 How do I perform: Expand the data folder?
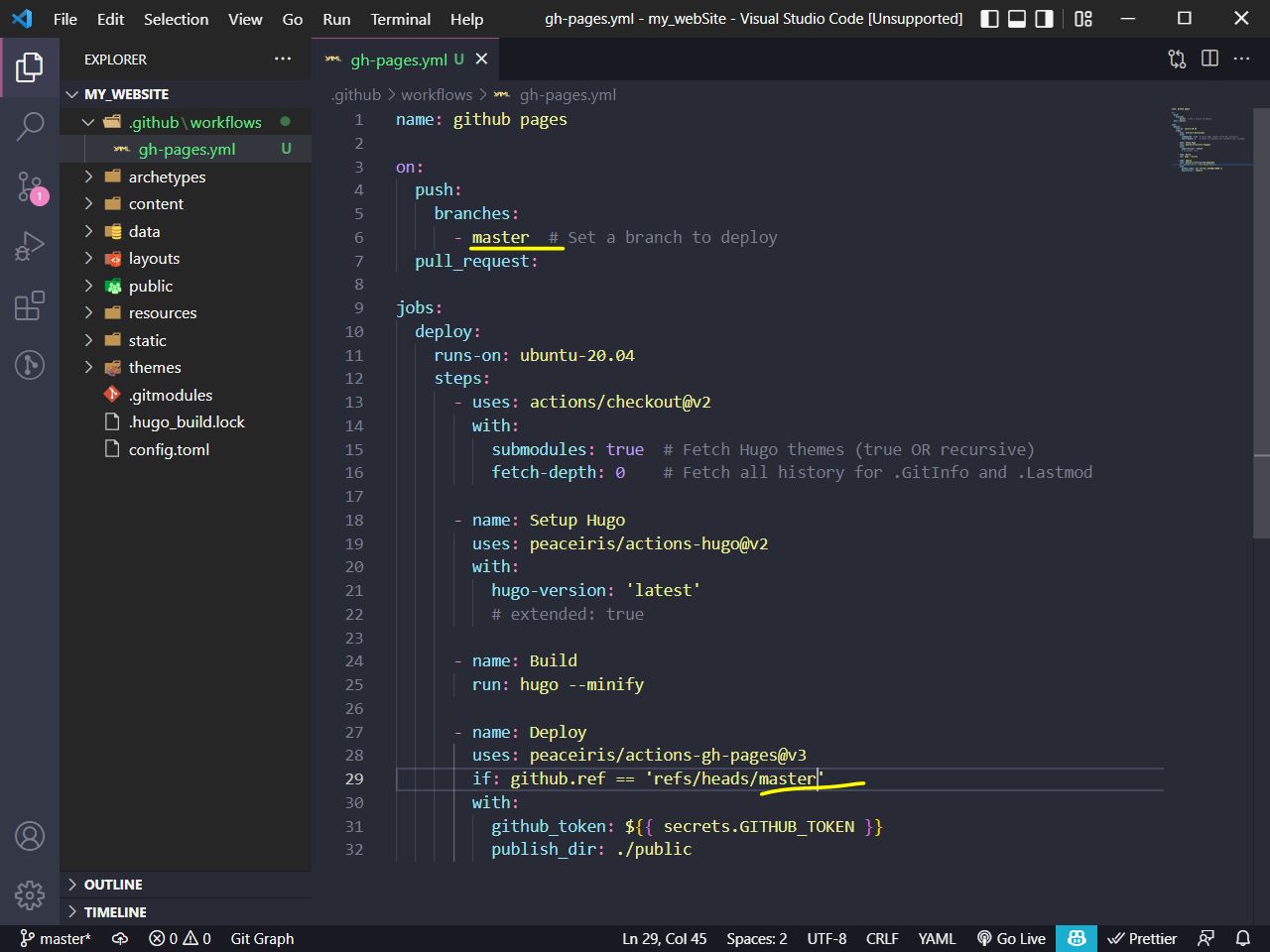[186, 231]
